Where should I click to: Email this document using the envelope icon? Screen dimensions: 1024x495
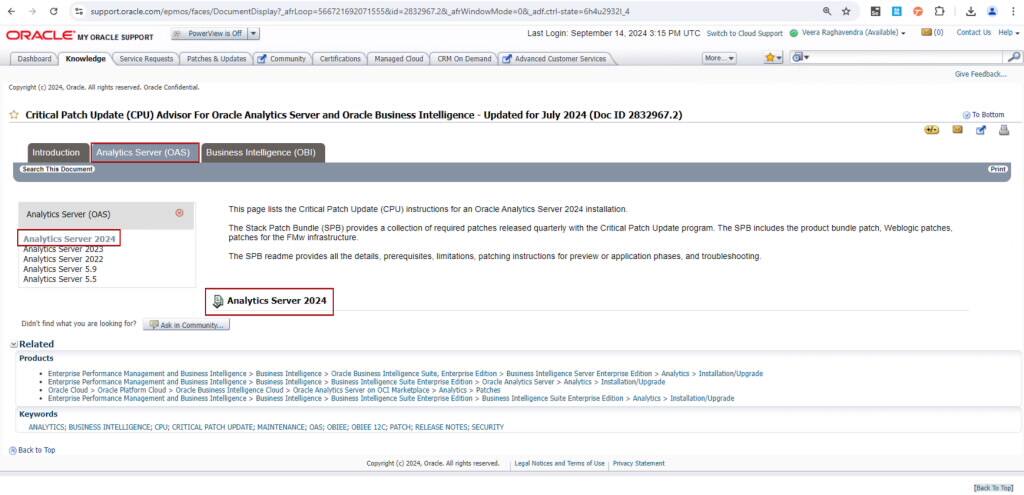(x=957, y=130)
